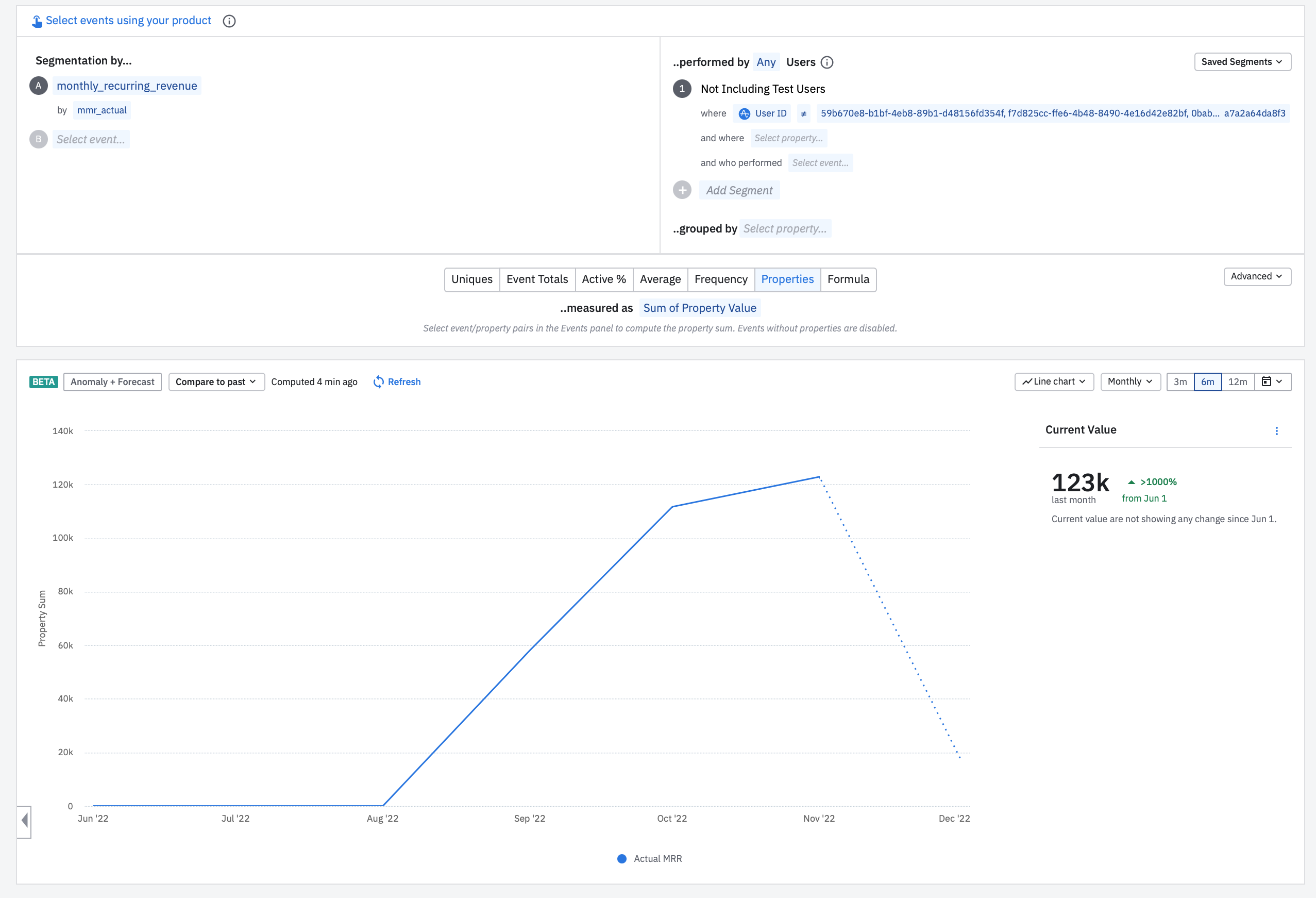Click the User ID property icon

pyautogui.click(x=744, y=114)
